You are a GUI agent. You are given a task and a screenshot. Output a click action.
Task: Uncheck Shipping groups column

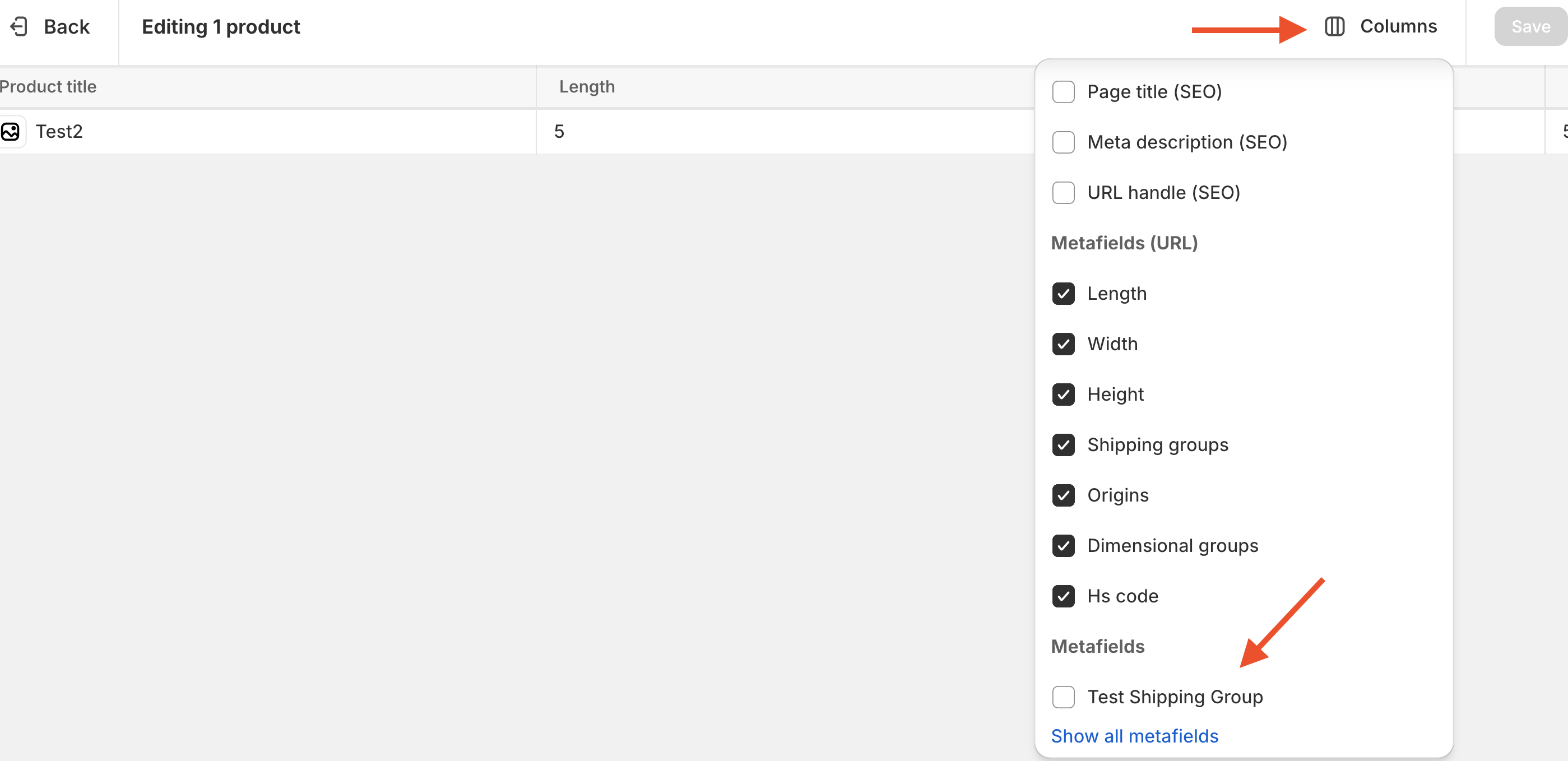coord(1063,445)
